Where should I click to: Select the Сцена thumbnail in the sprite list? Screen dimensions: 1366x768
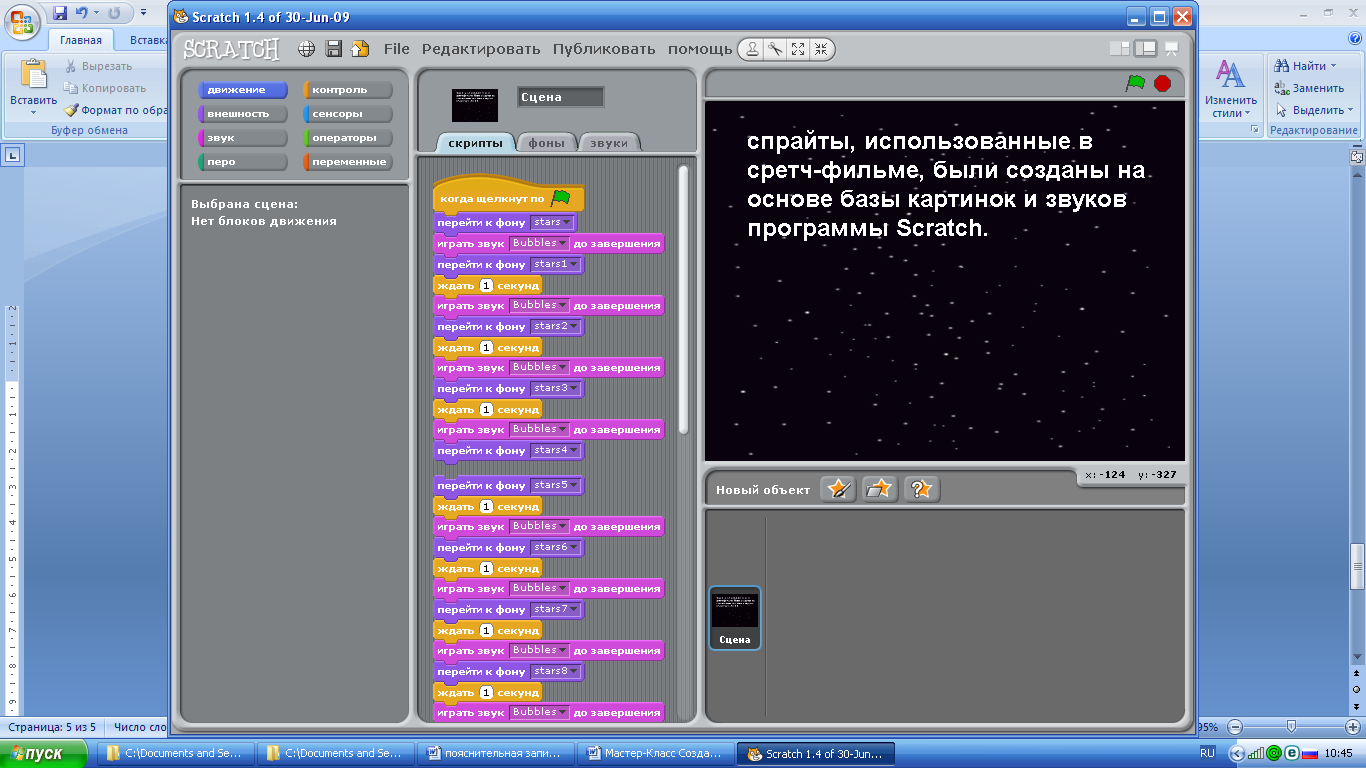[735, 618]
